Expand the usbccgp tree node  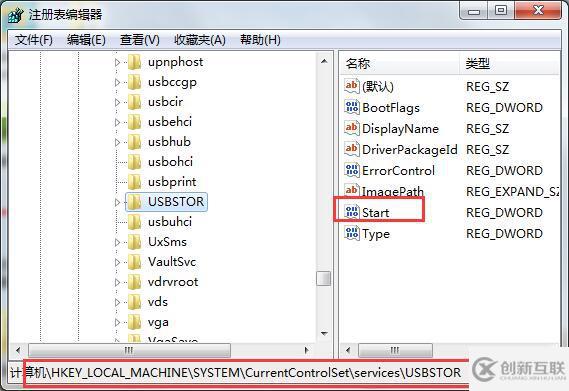click(x=117, y=82)
